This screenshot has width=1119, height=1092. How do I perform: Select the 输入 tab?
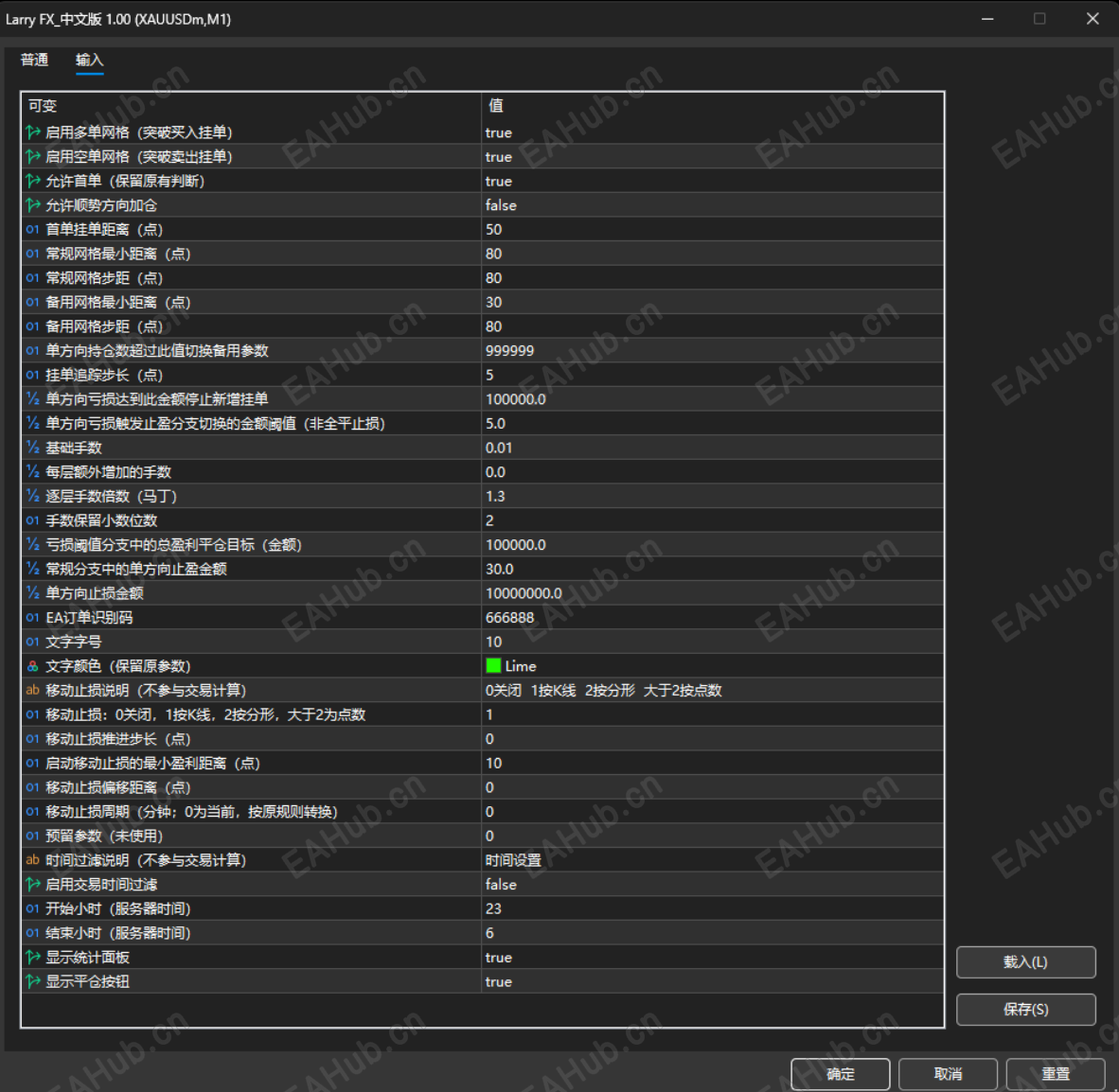(x=89, y=60)
